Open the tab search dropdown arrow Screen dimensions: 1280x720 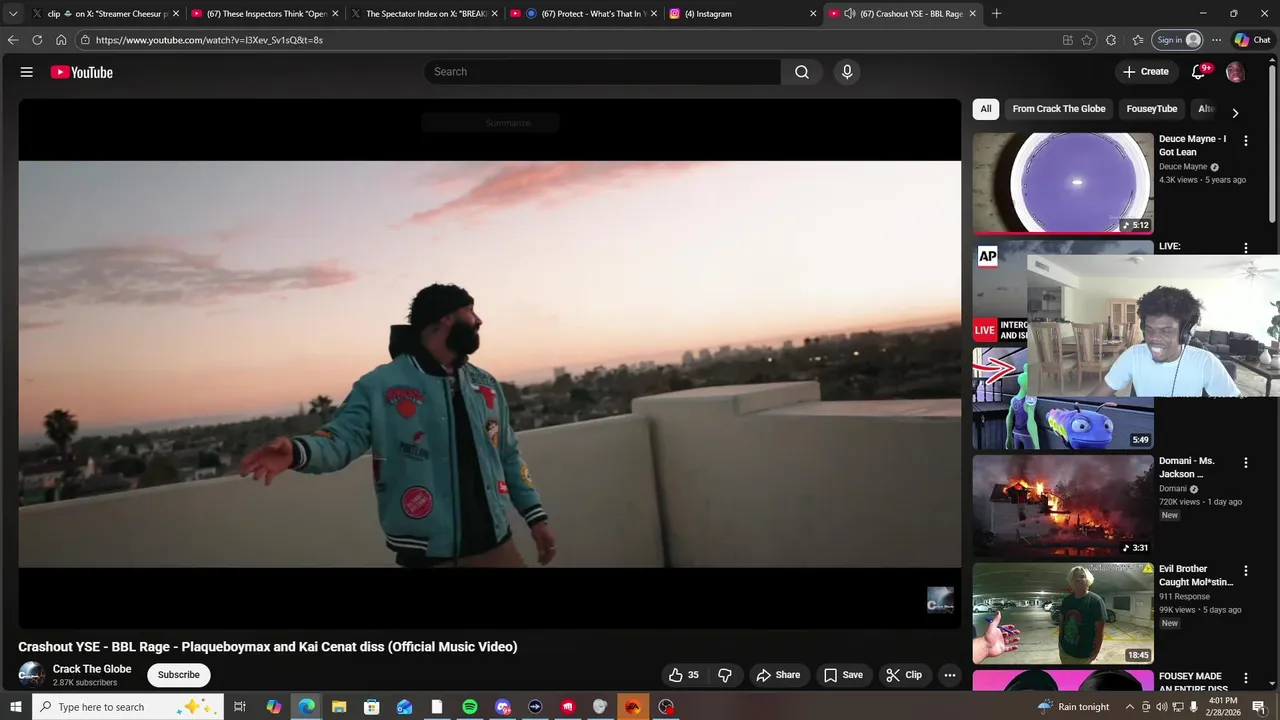click(13, 14)
